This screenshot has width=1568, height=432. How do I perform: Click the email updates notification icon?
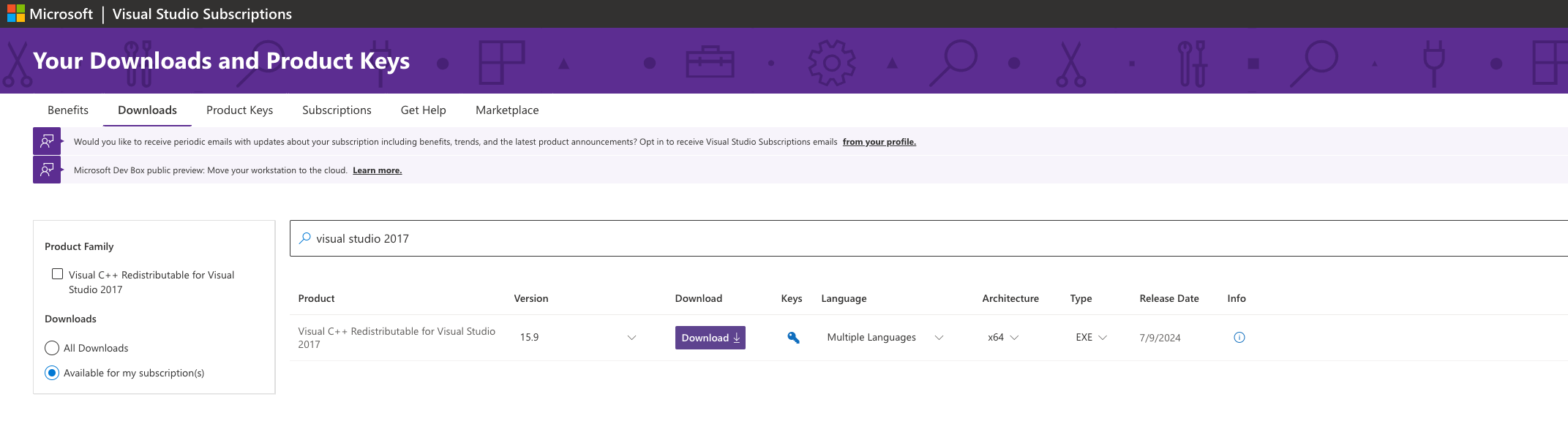(47, 141)
